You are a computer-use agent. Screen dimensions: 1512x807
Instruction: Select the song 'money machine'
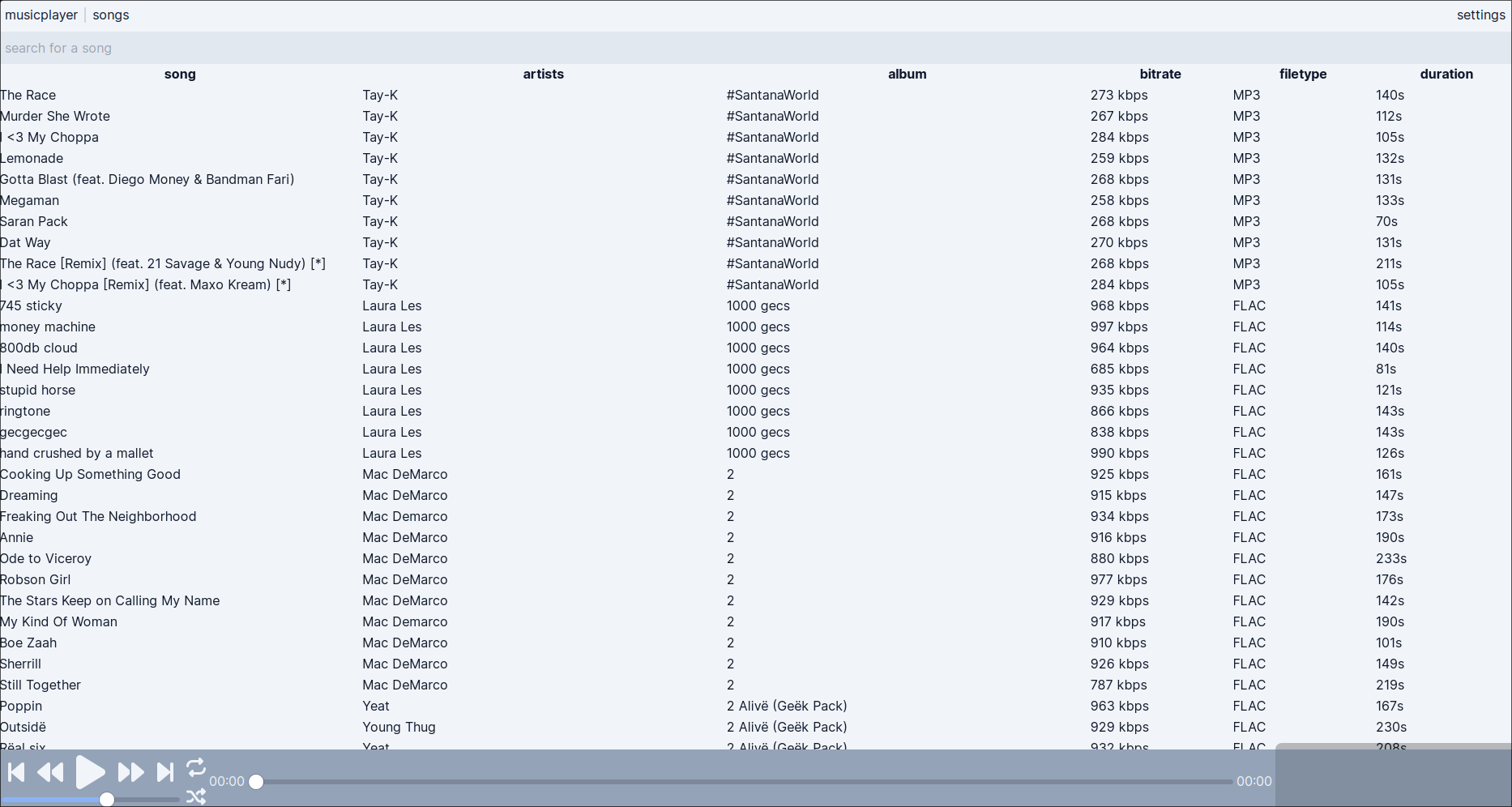click(48, 327)
